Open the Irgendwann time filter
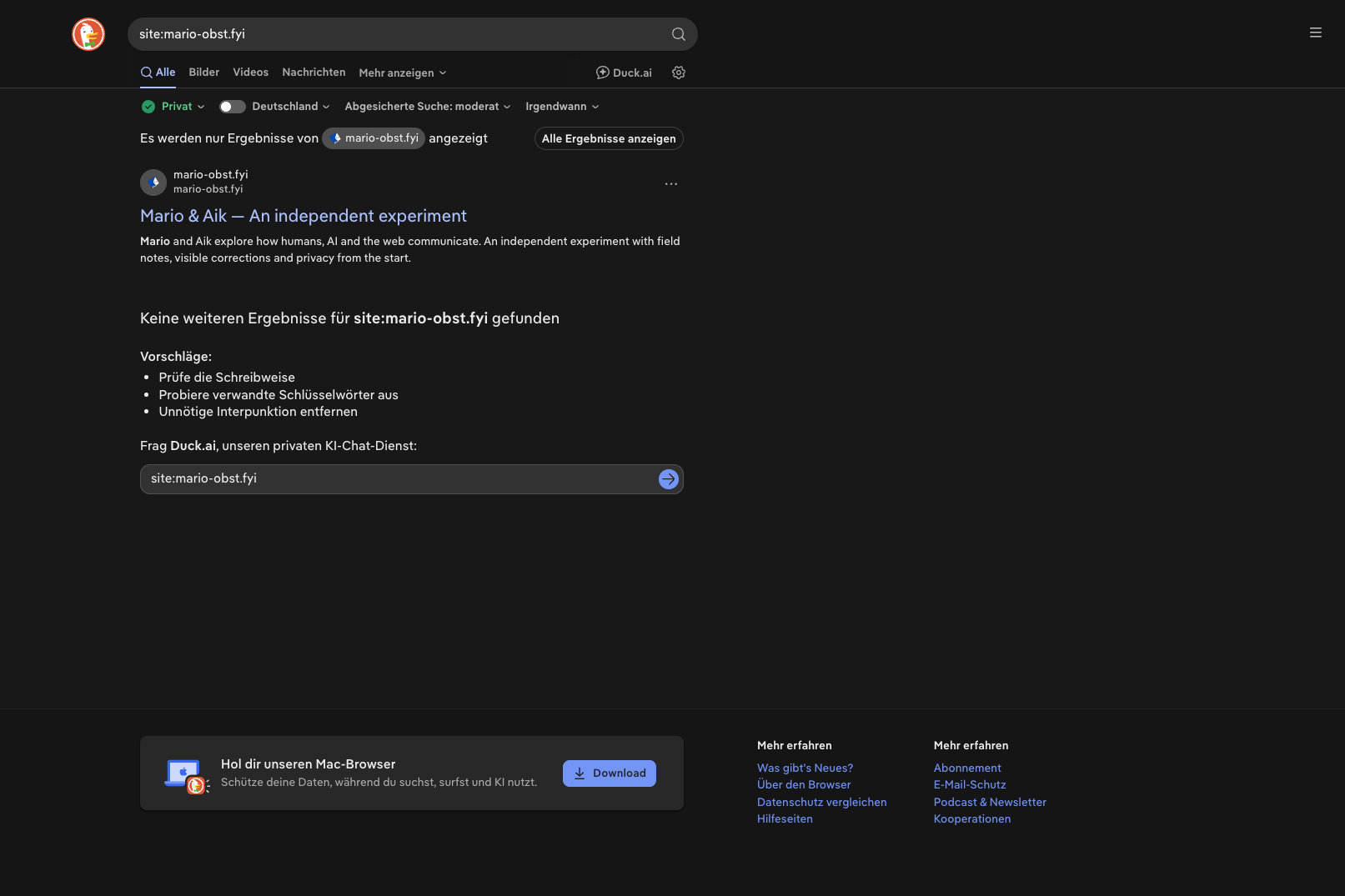The image size is (1345, 896). pos(562,107)
